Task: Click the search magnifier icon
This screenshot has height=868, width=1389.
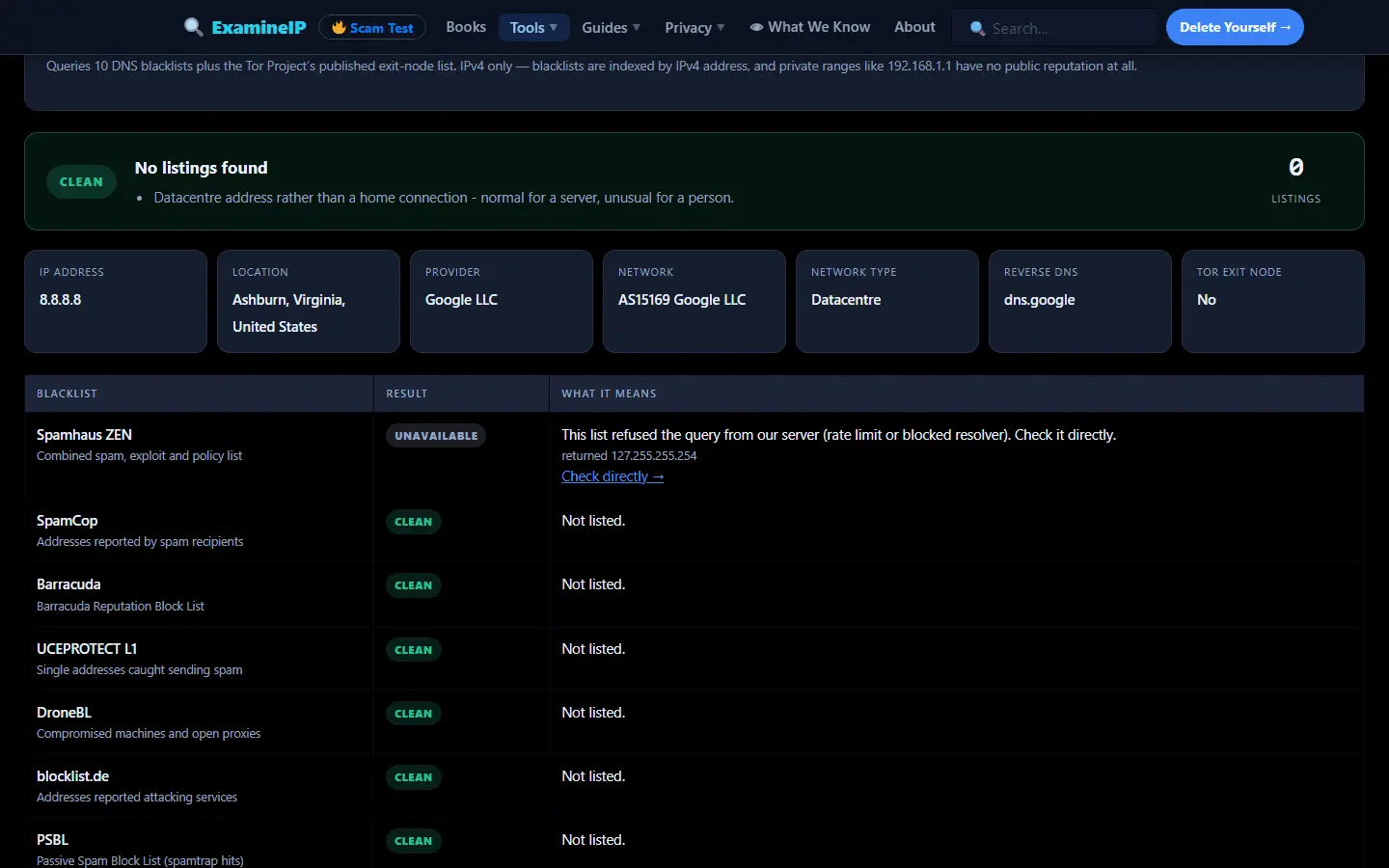Action: [x=978, y=28]
